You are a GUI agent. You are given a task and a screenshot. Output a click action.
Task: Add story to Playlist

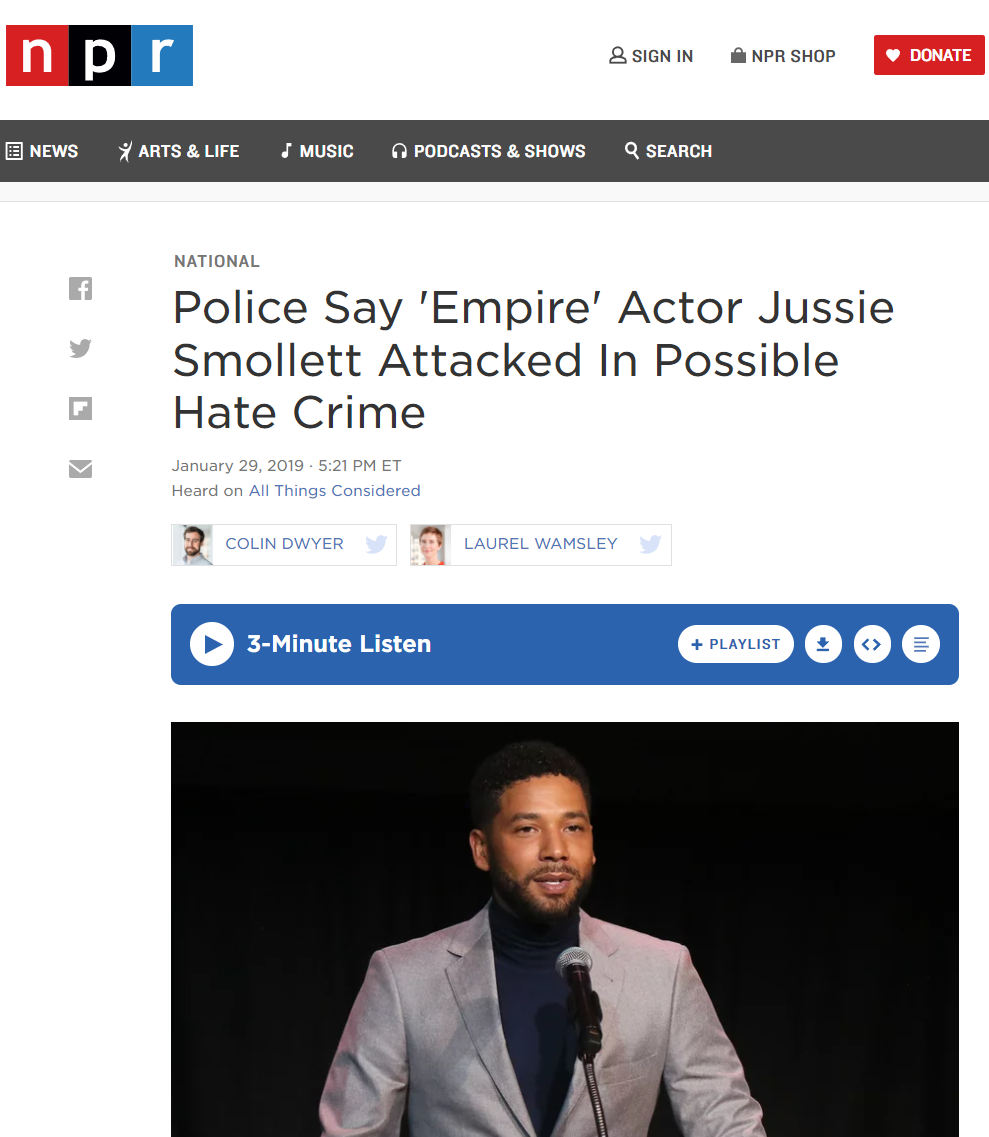click(x=736, y=644)
